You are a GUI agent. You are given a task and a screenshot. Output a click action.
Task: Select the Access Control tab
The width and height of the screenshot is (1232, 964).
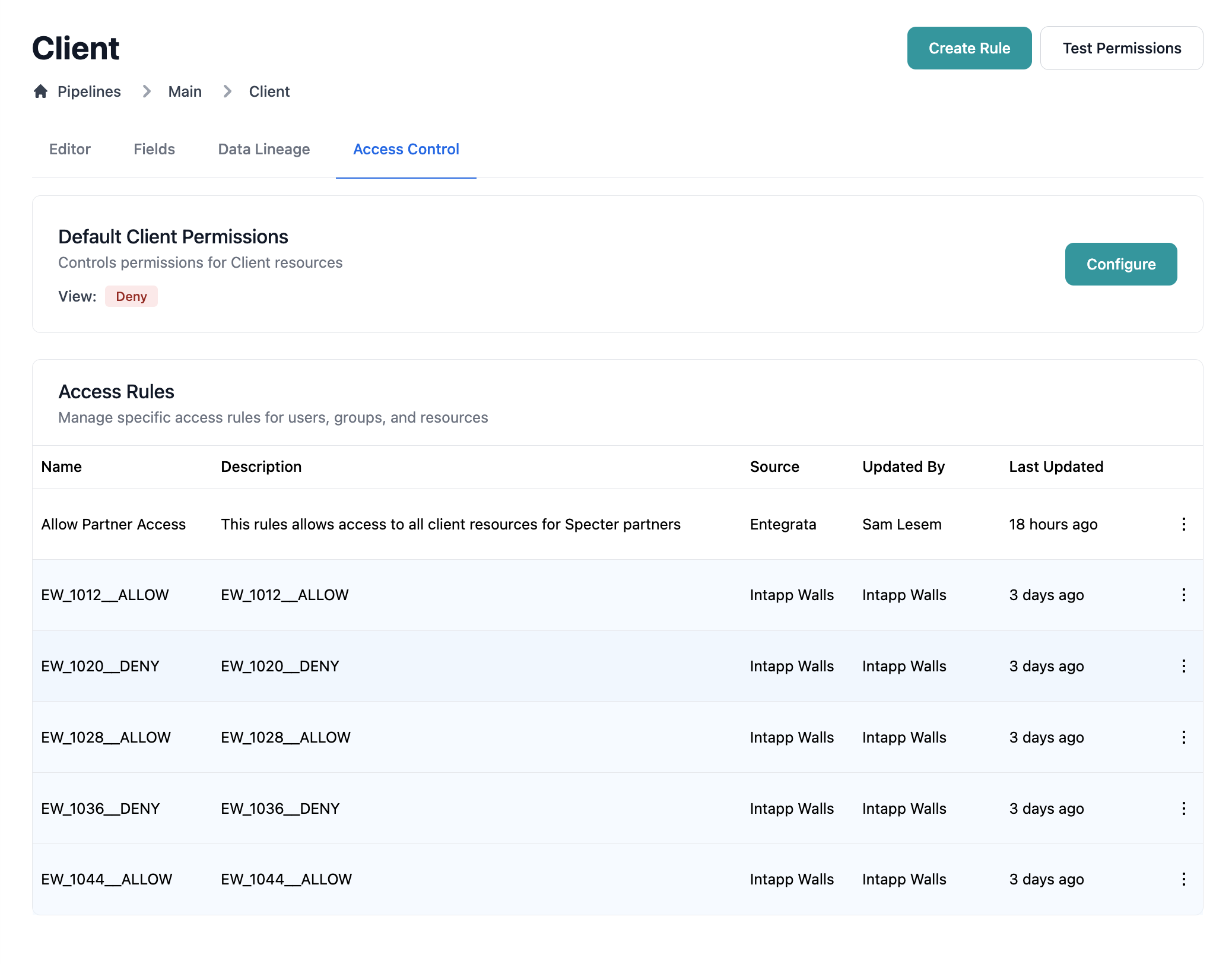coord(406,149)
